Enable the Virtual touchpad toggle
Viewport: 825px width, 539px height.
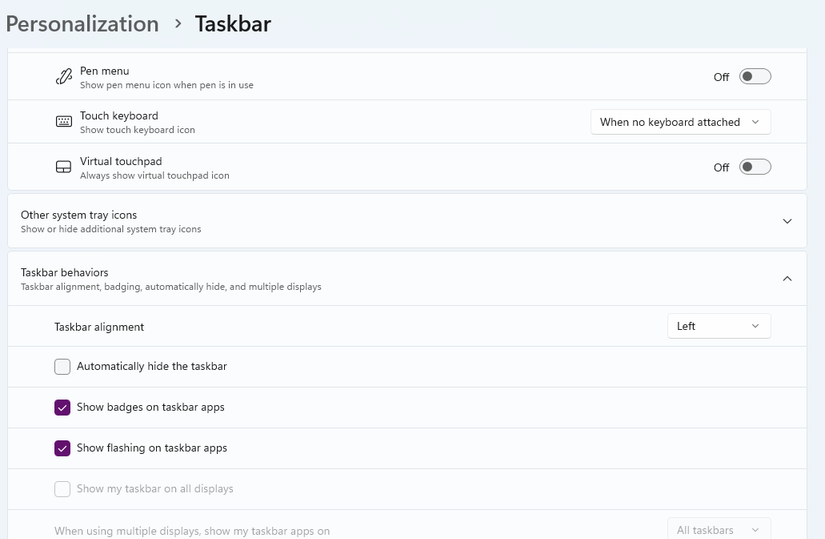coord(755,167)
